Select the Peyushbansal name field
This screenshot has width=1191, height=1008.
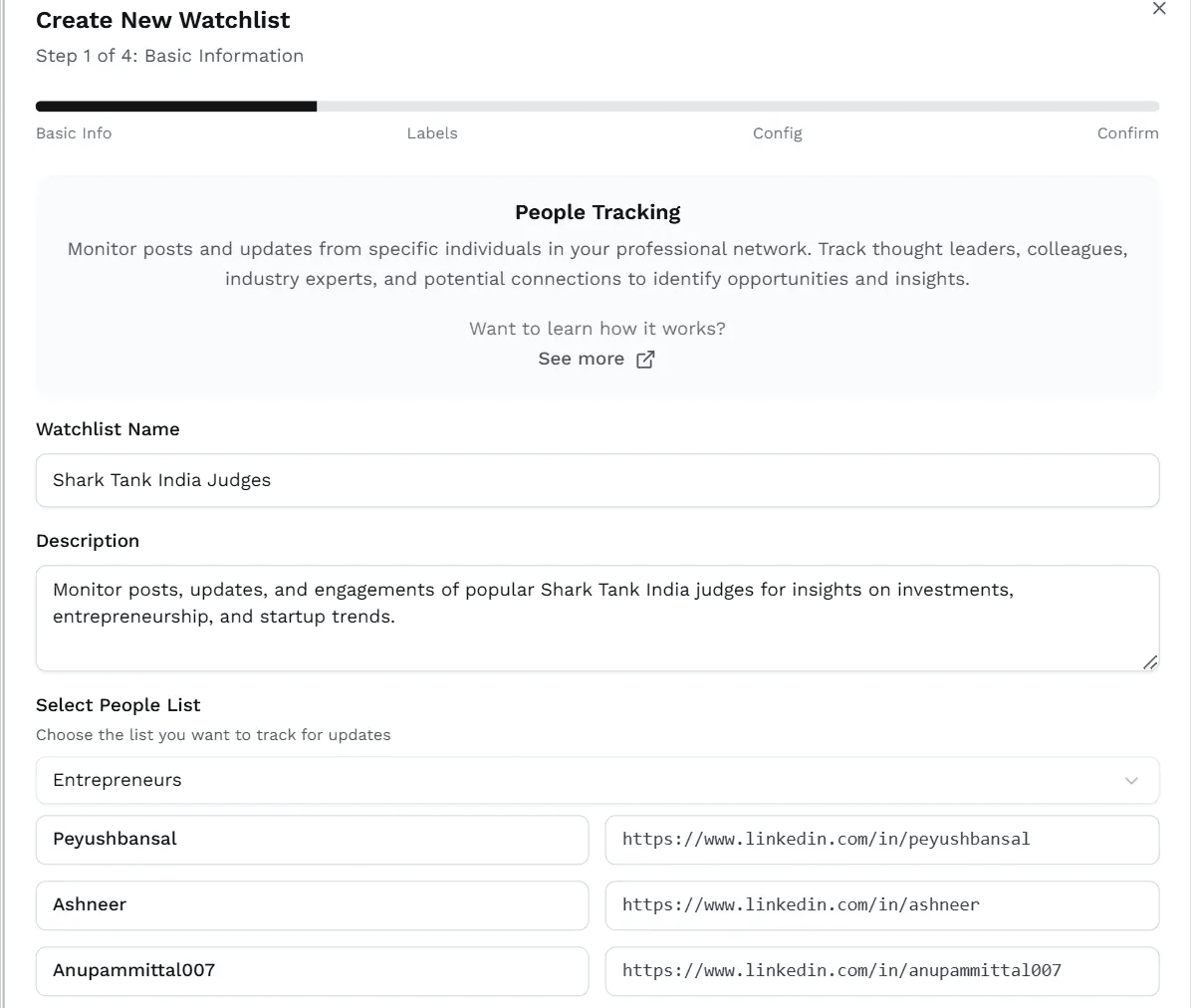tap(312, 840)
